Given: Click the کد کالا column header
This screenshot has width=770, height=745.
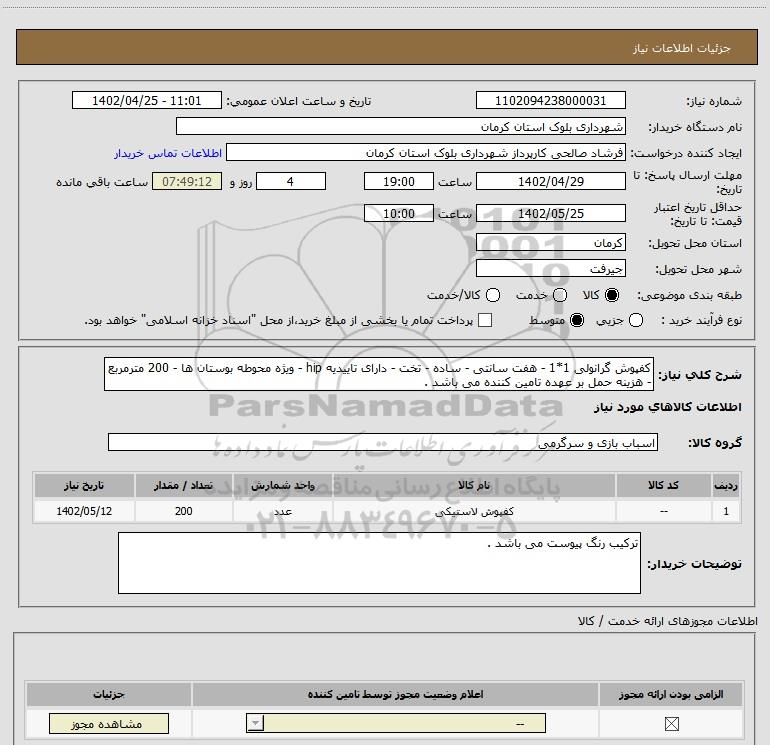Looking at the screenshot, I should (663, 485).
